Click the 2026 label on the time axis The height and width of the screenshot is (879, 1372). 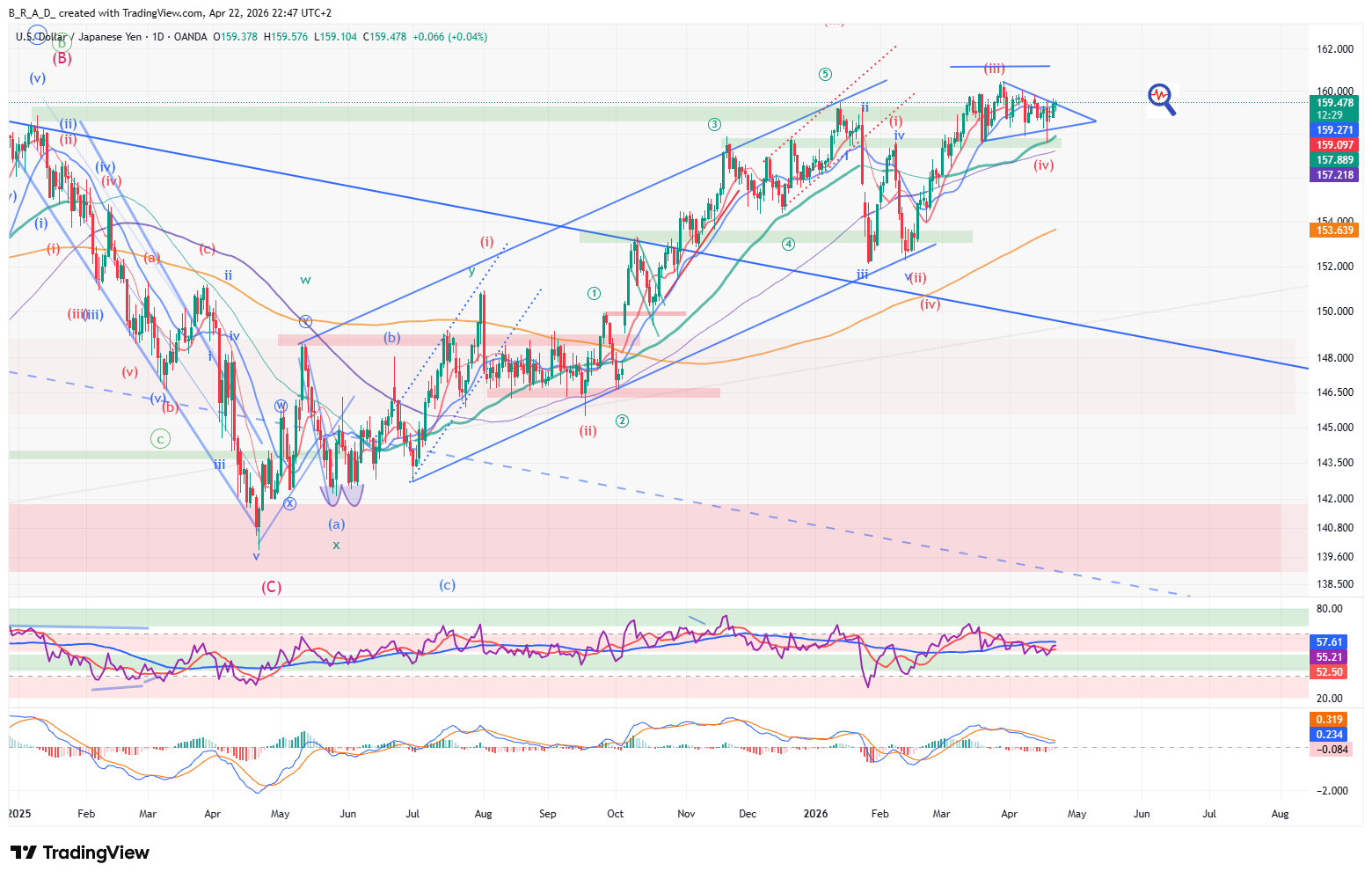pyautogui.click(x=815, y=814)
